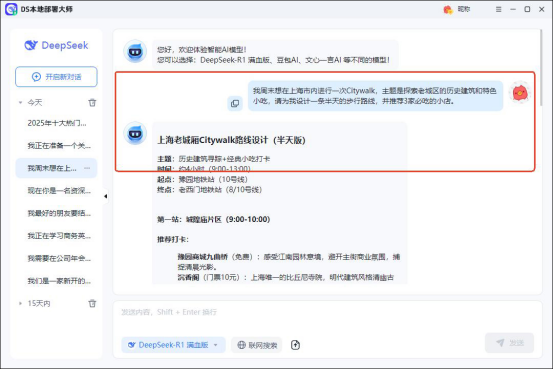Open the more options dots on selected conversation
This screenshot has width=553, height=369.
point(87,168)
